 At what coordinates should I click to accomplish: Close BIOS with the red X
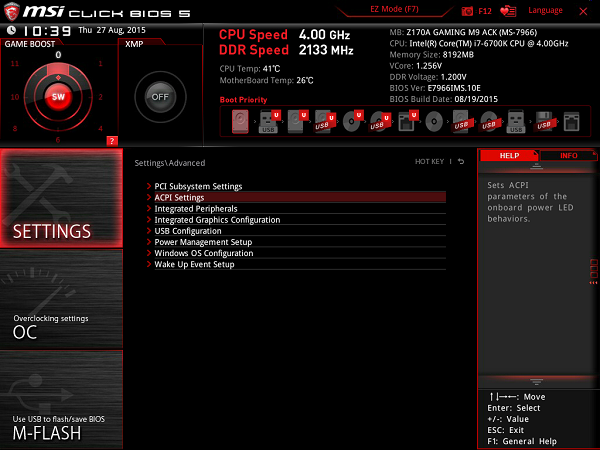click(583, 11)
